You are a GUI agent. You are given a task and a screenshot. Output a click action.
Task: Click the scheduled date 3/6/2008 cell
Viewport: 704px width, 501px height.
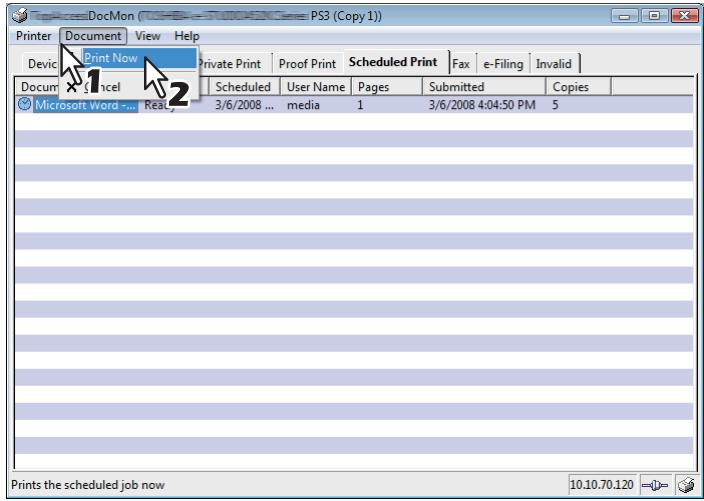pos(244,105)
